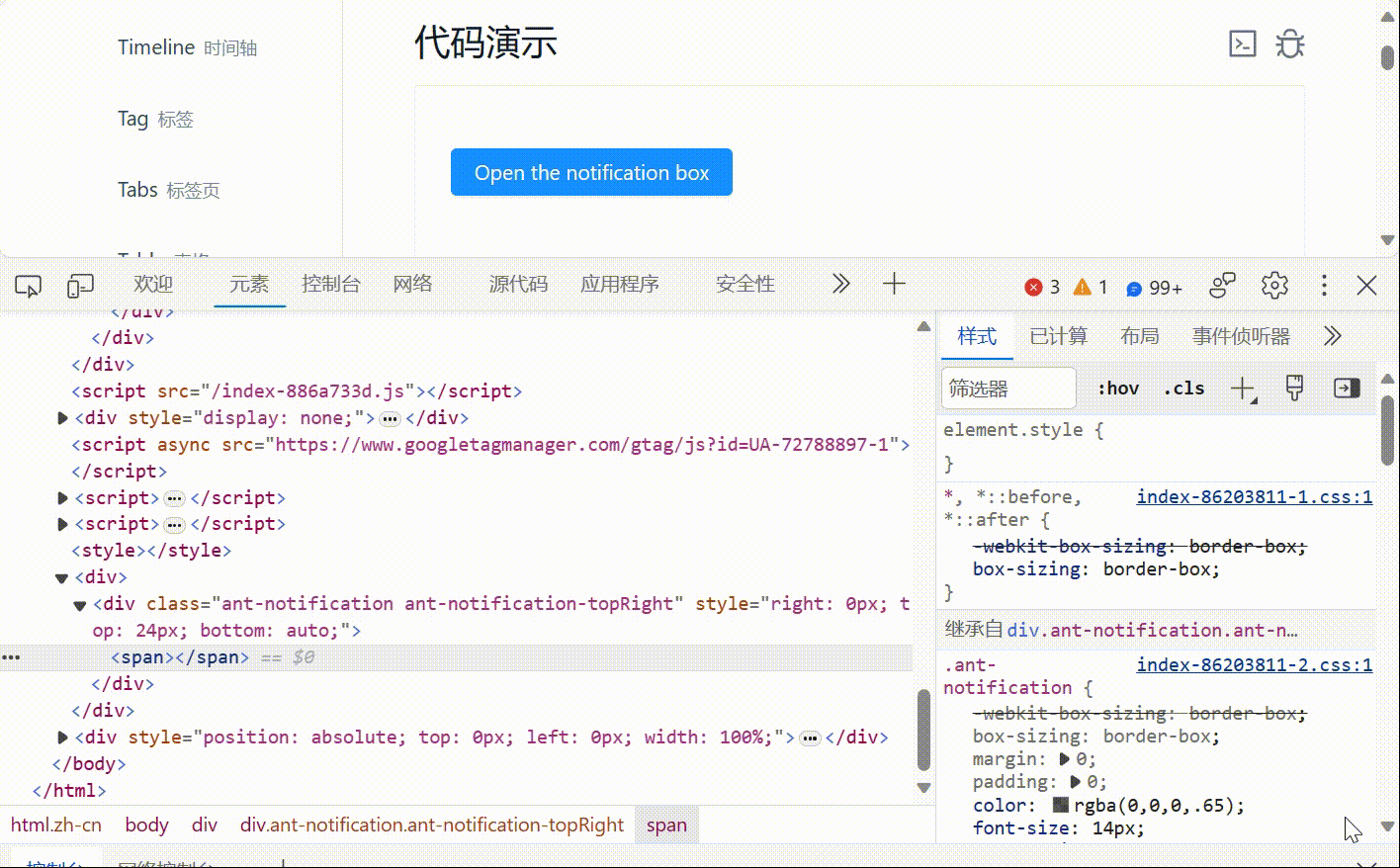Click body in the breadcrumb
This screenshot has height=868, width=1400.
tap(146, 825)
